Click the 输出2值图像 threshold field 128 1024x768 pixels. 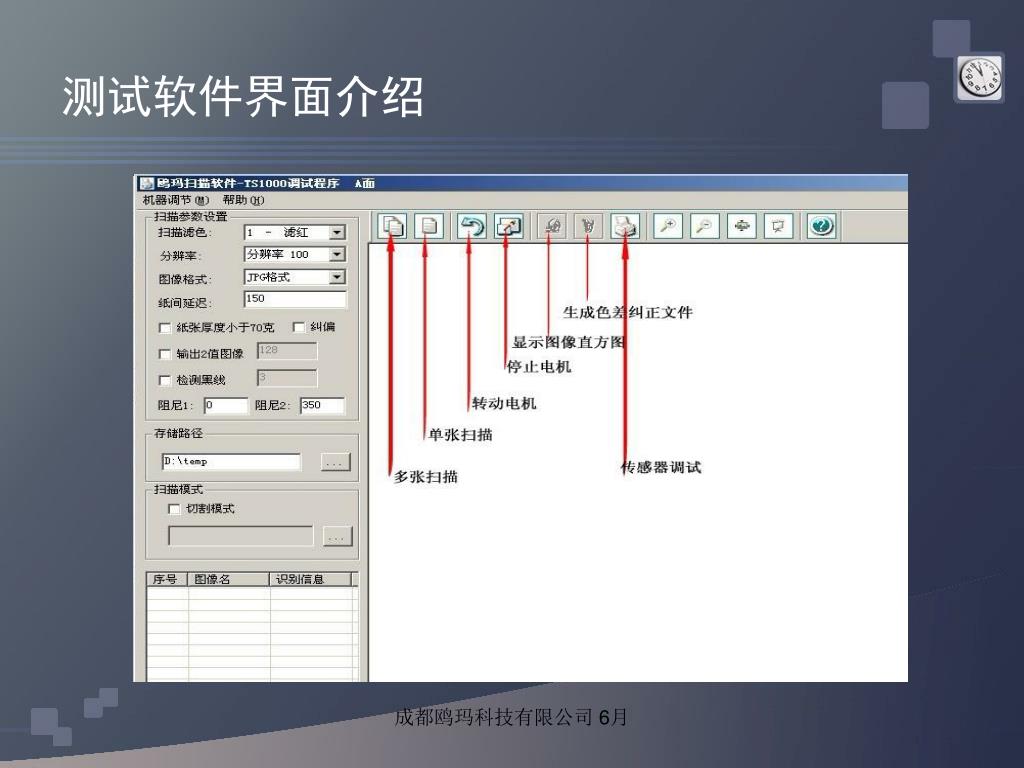pos(287,351)
